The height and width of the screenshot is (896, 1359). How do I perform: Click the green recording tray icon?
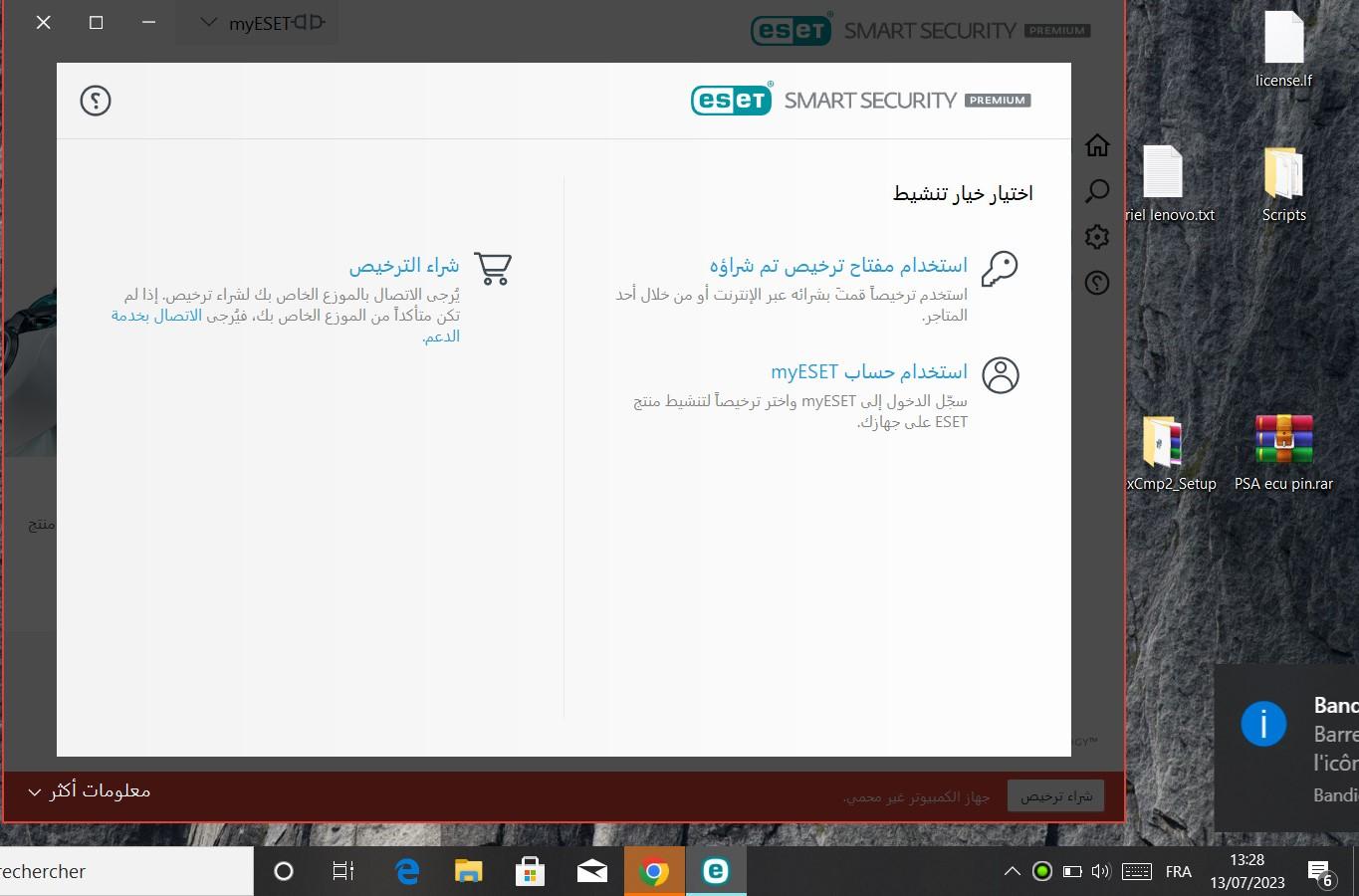tap(1042, 871)
